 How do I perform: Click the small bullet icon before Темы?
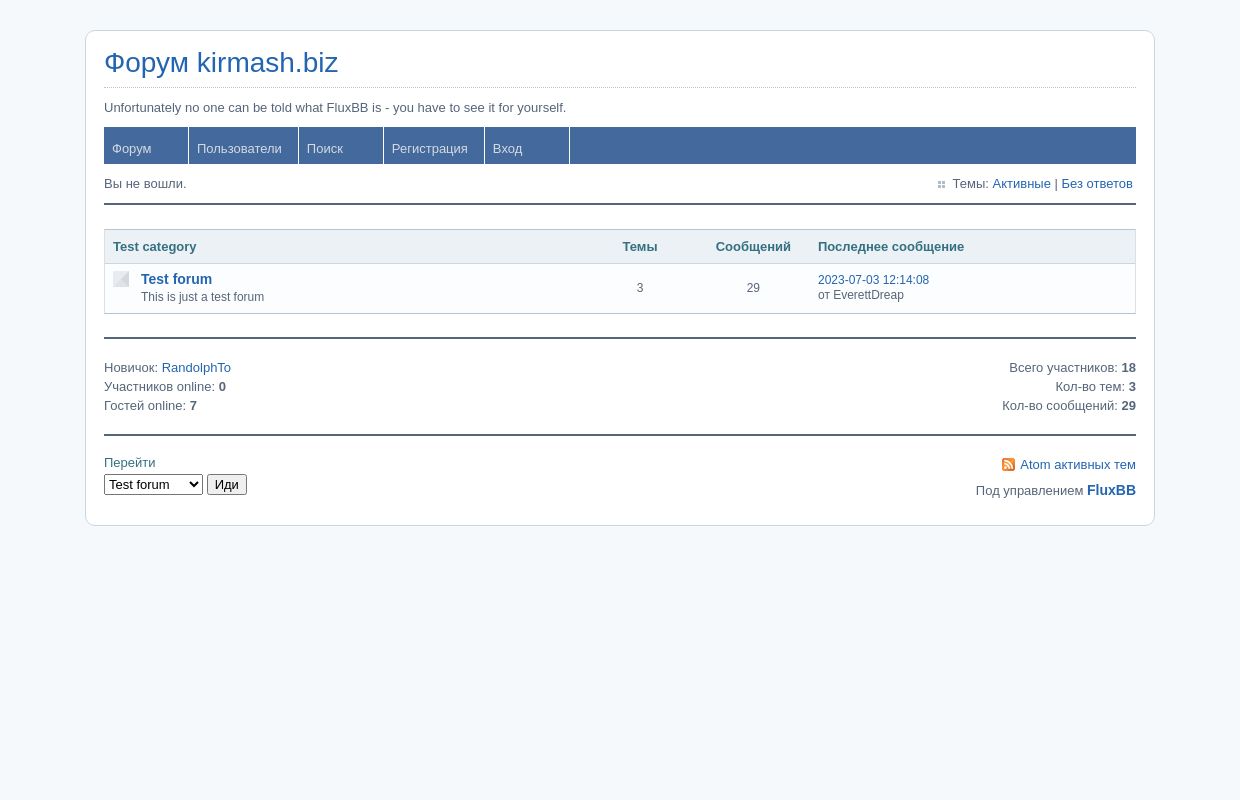pos(941,185)
